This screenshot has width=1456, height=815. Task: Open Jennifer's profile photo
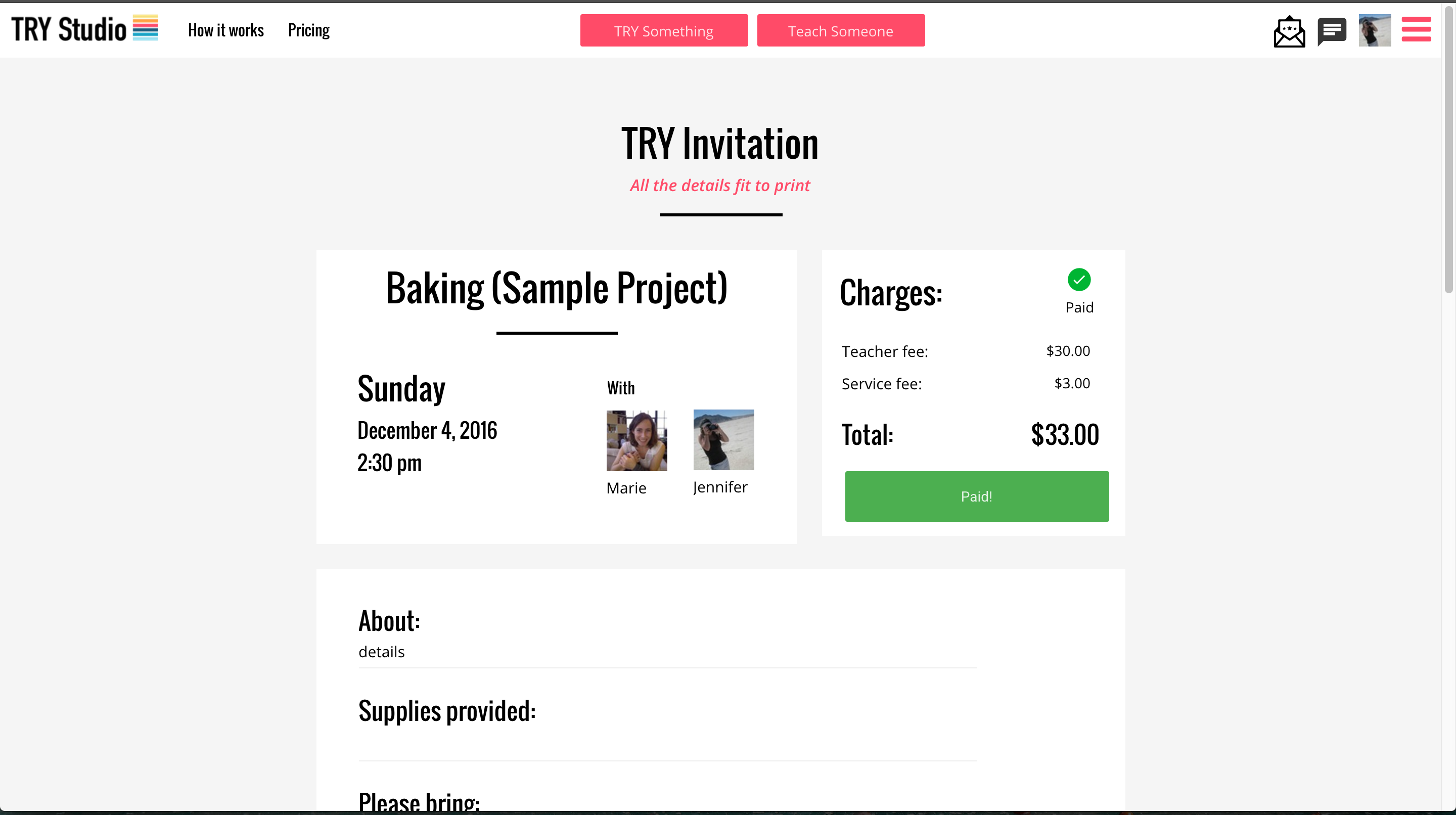click(723, 439)
